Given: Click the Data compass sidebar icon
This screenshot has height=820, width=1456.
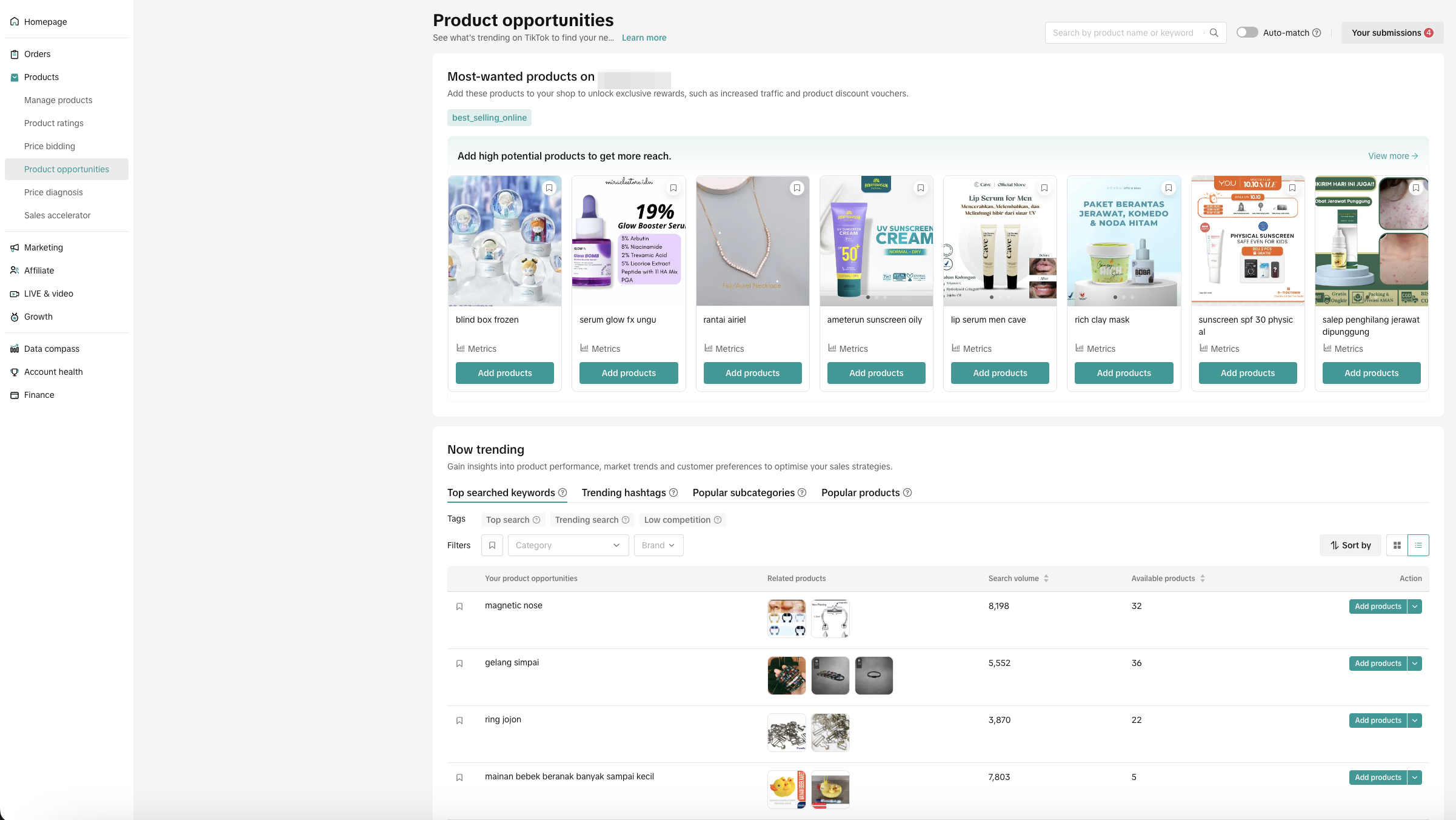Looking at the screenshot, I should click(15, 349).
